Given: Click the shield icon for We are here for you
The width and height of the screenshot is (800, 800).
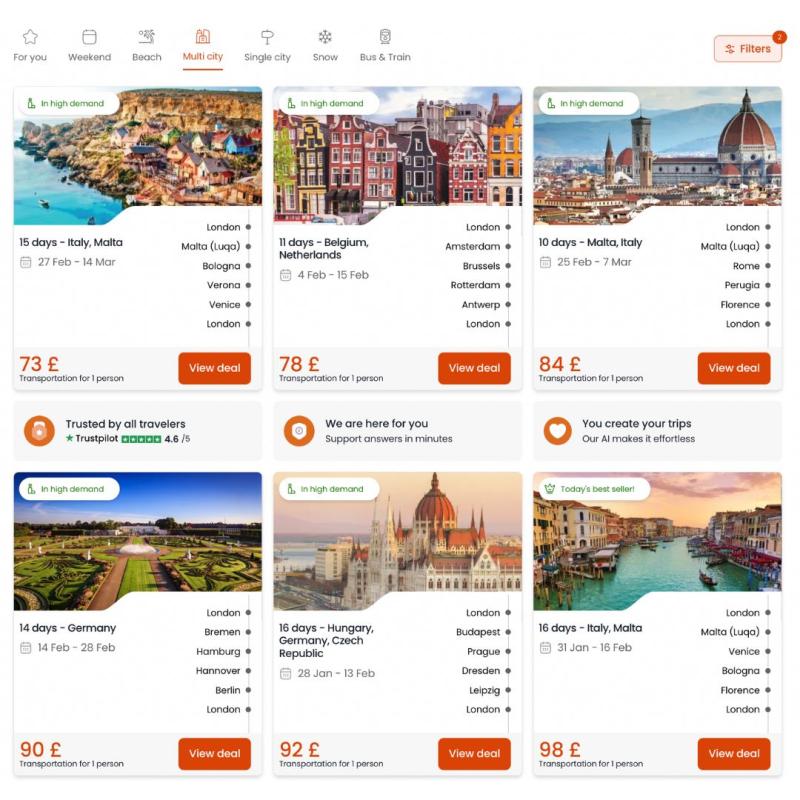Looking at the screenshot, I should (x=299, y=431).
